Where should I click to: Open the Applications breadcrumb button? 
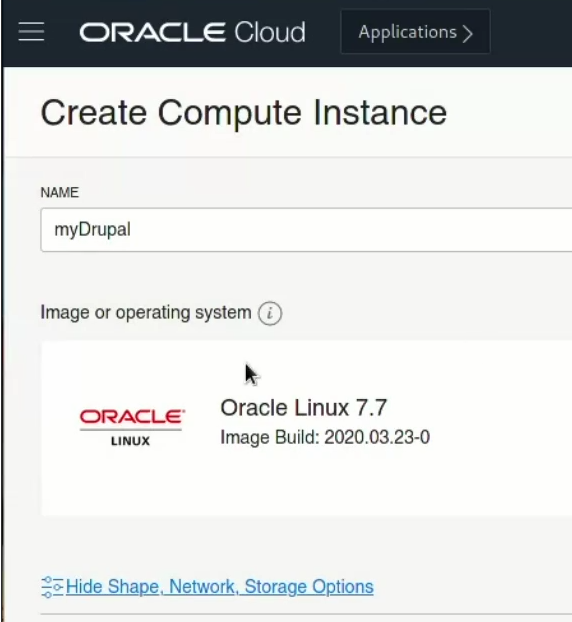415,32
